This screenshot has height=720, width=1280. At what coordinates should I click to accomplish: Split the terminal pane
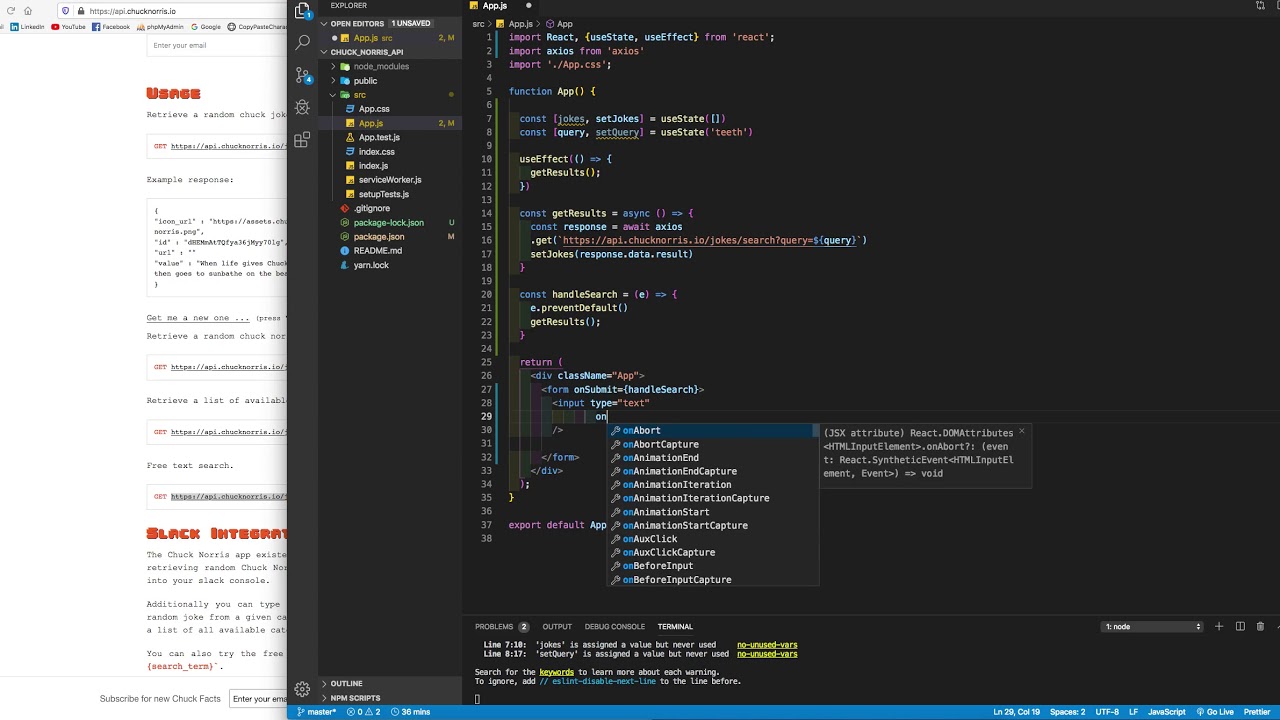1240,627
